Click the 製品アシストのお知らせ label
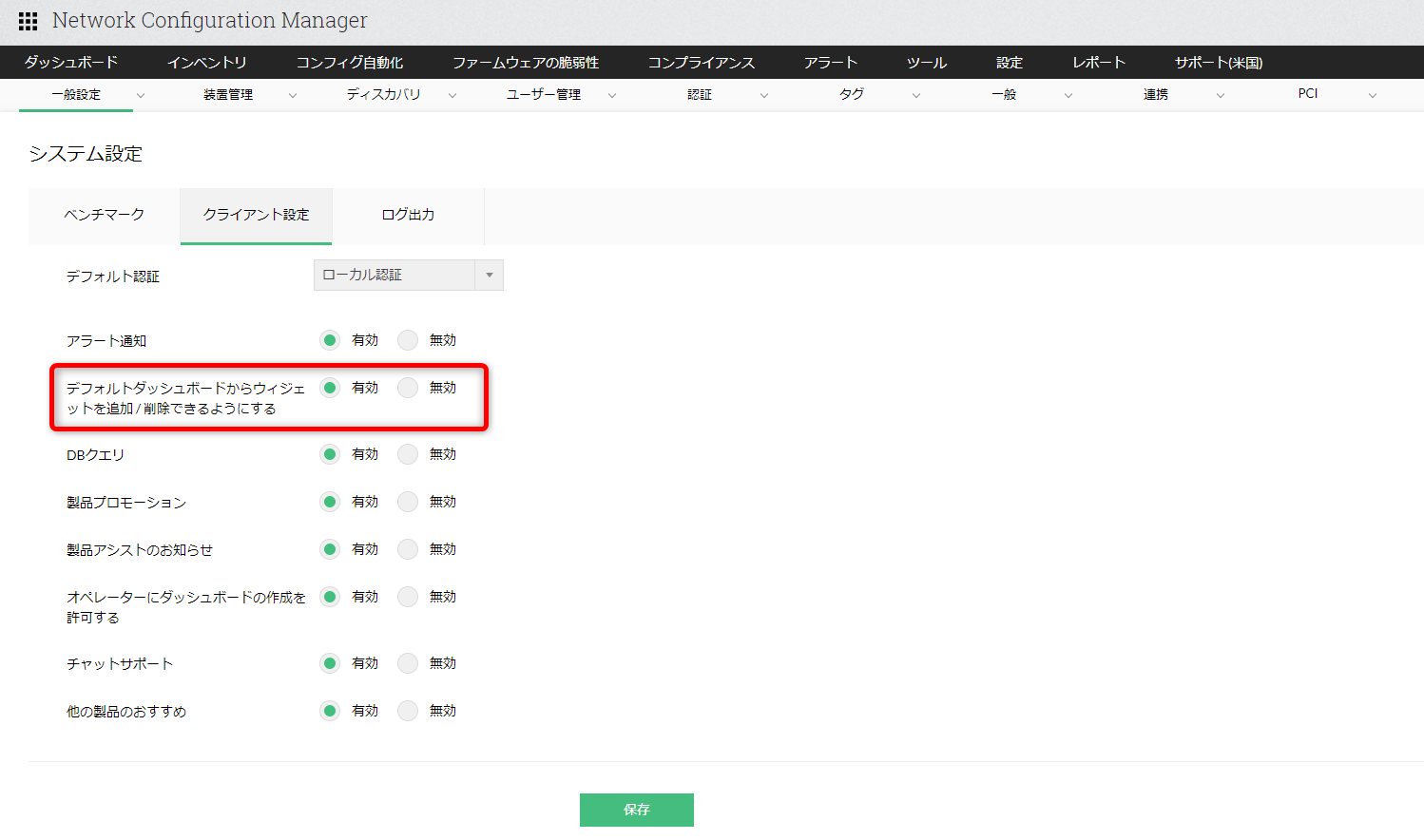Viewport: 1424px width, 840px height. [x=140, y=550]
